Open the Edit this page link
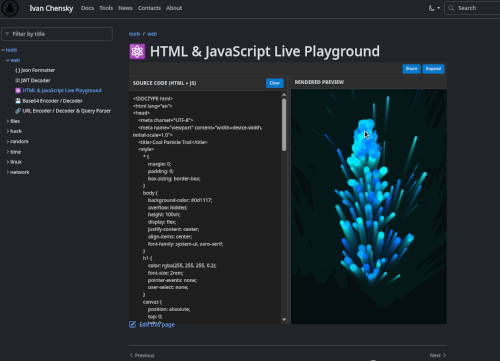The height and width of the screenshot is (361, 500). (x=152, y=325)
